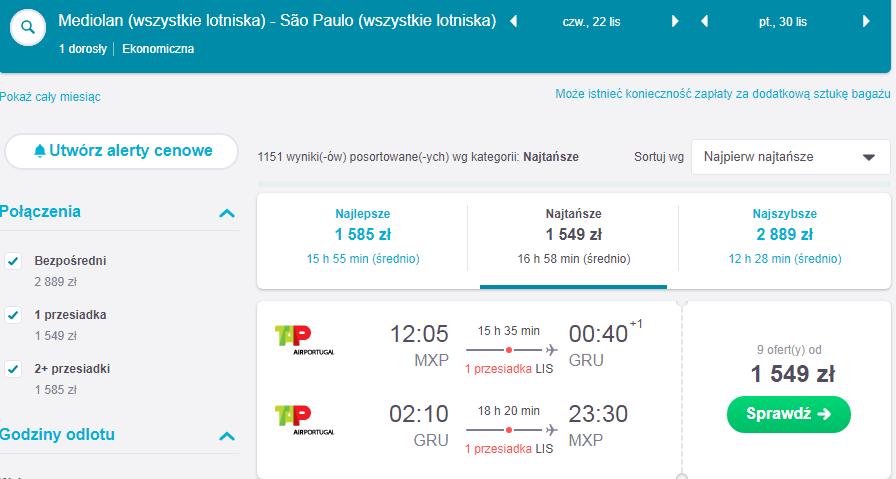The image size is (896, 479).
Task: Click departure date czw., 22 lis
Action: coord(591,22)
